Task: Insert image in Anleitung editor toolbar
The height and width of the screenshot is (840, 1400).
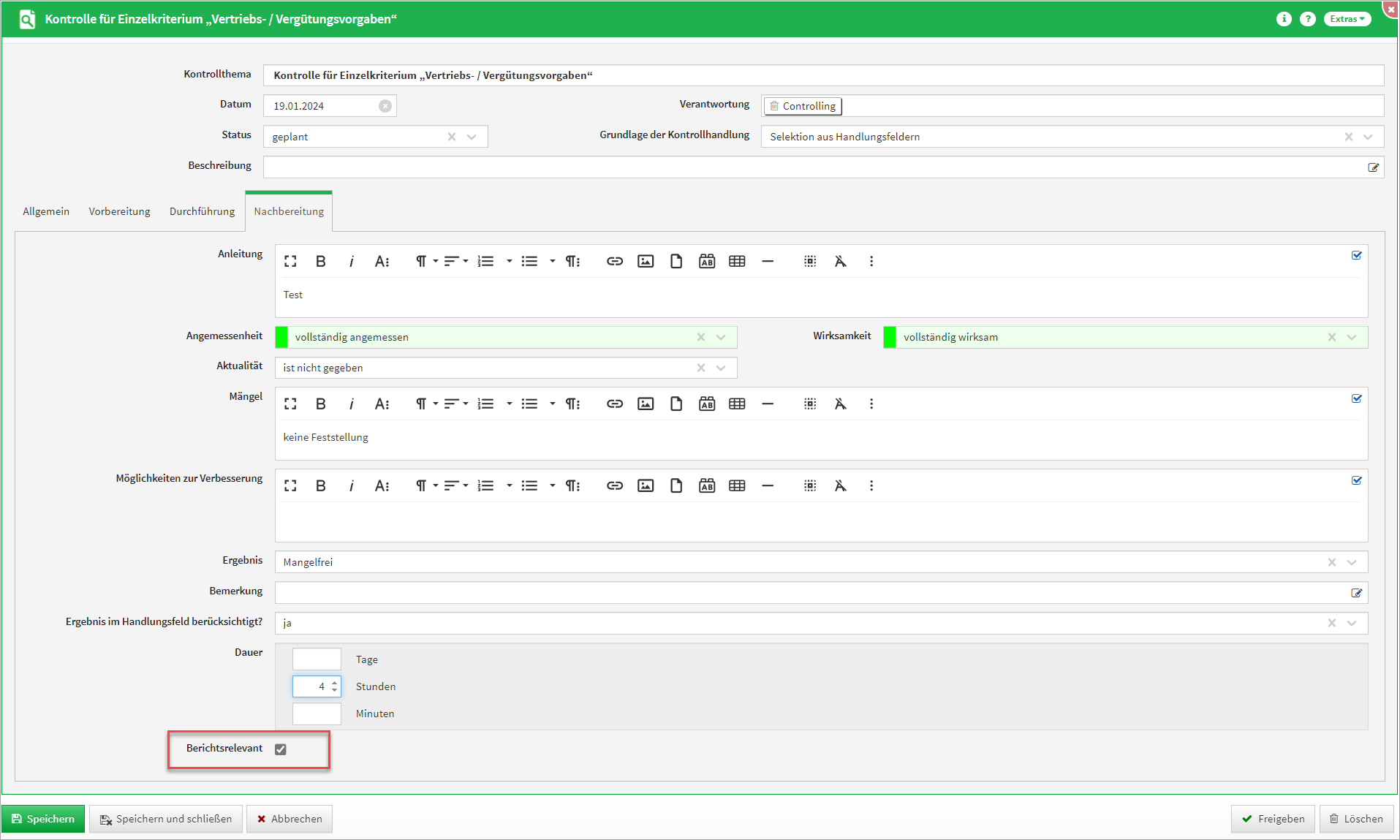Action: click(x=645, y=262)
